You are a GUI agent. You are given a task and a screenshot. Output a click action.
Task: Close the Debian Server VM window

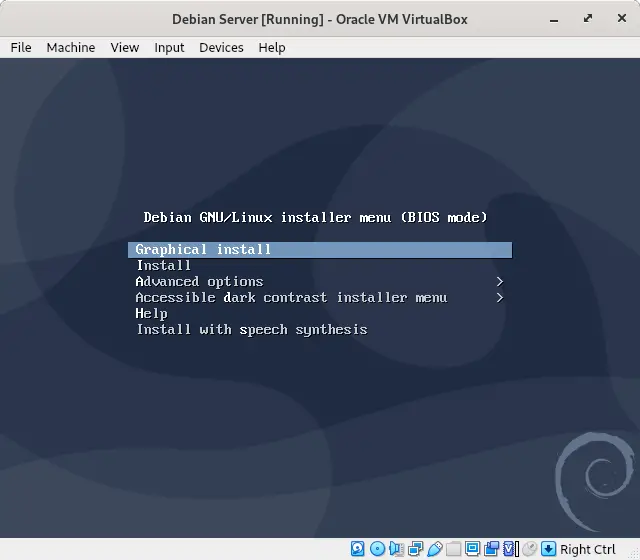(x=622, y=18)
